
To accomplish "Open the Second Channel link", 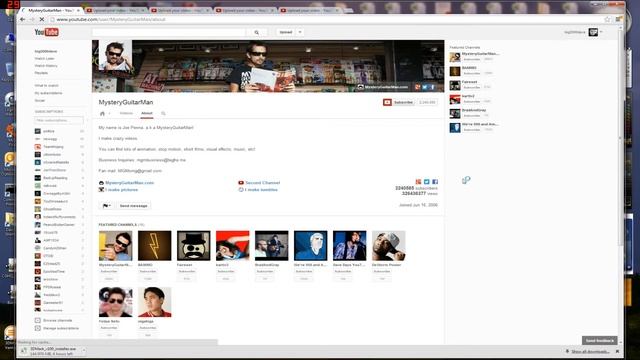I will pos(262,183).
